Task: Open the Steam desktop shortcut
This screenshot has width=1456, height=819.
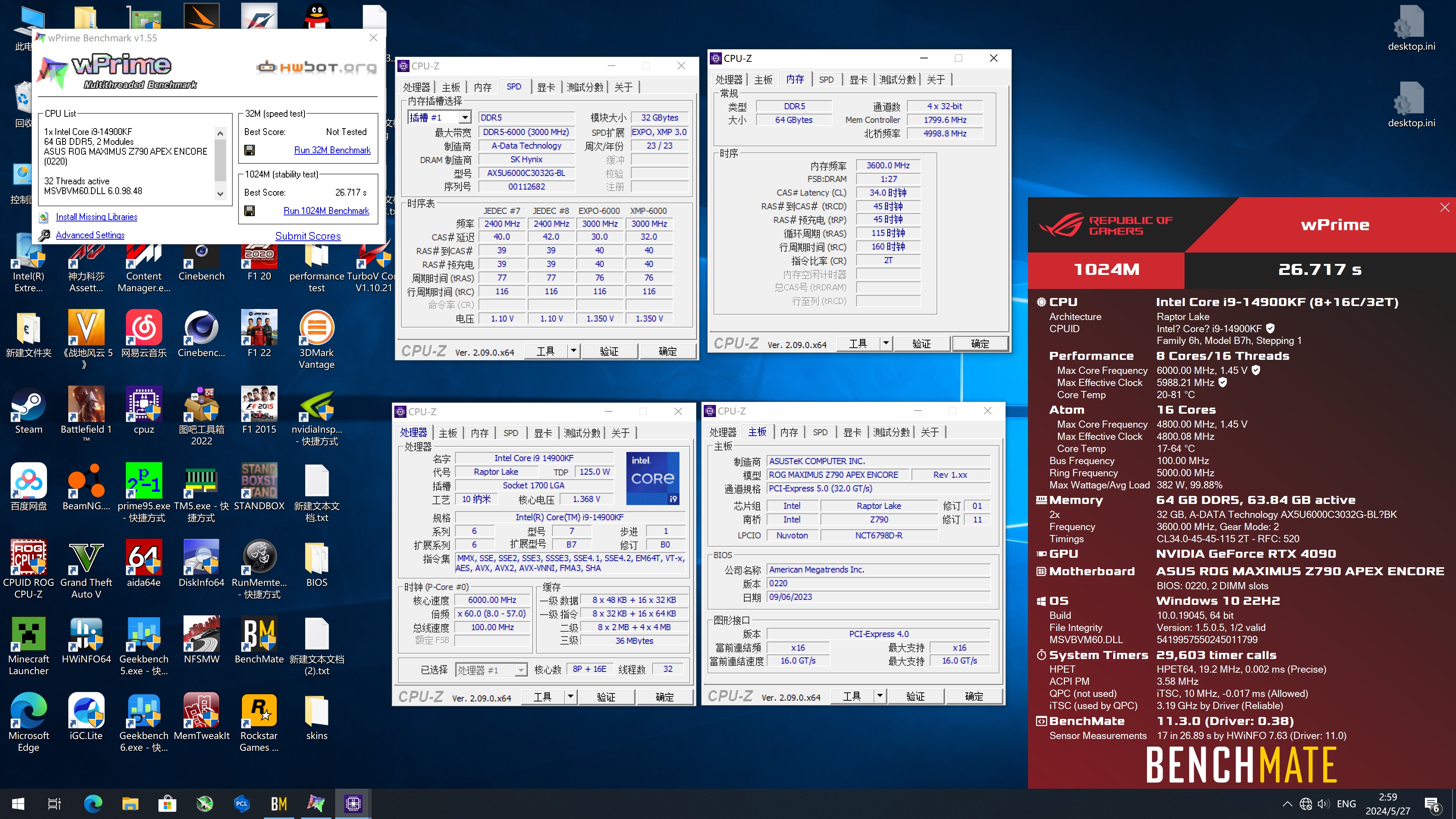Action: click(x=28, y=411)
